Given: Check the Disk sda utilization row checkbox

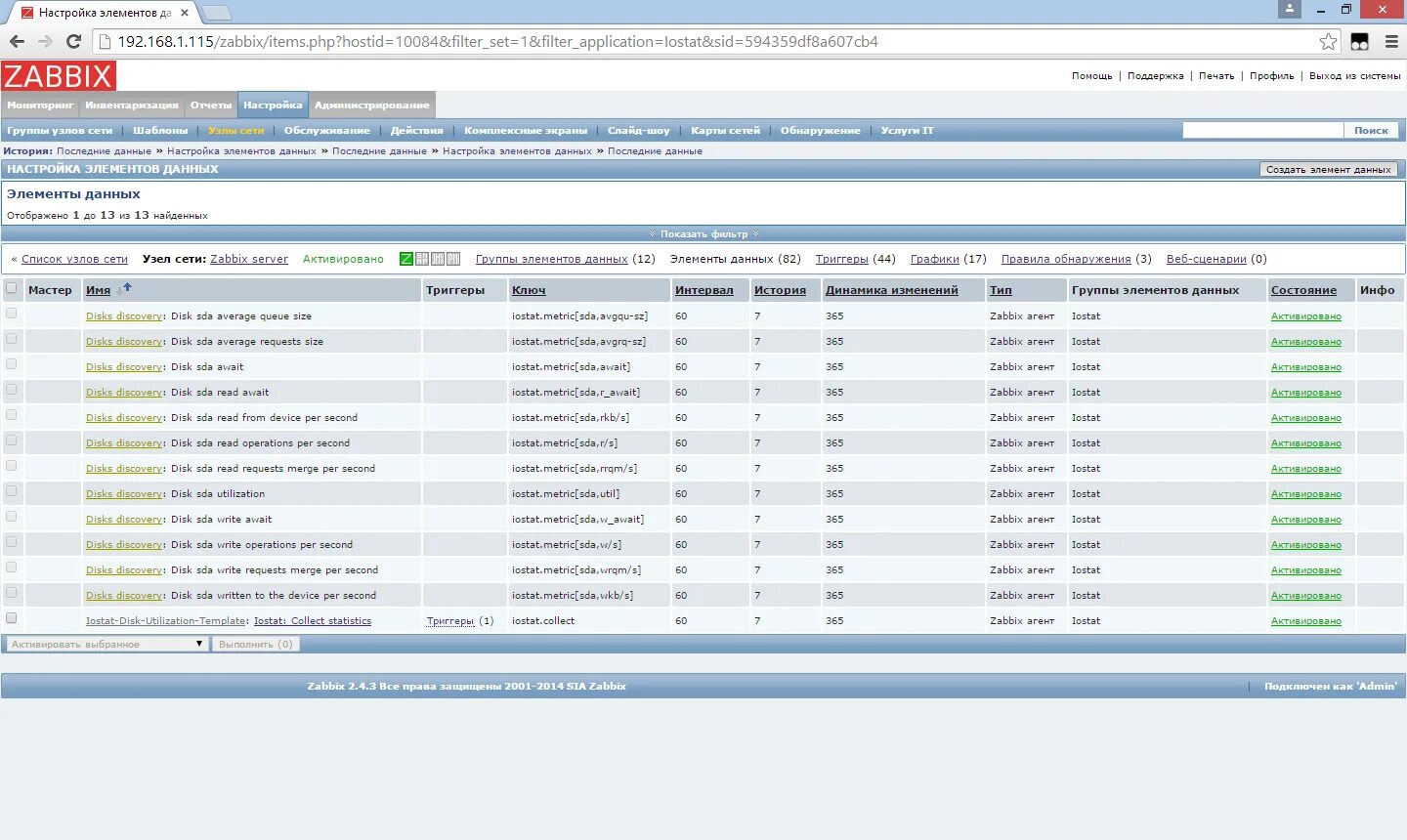Looking at the screenshot, I should (x=12, y=491).
